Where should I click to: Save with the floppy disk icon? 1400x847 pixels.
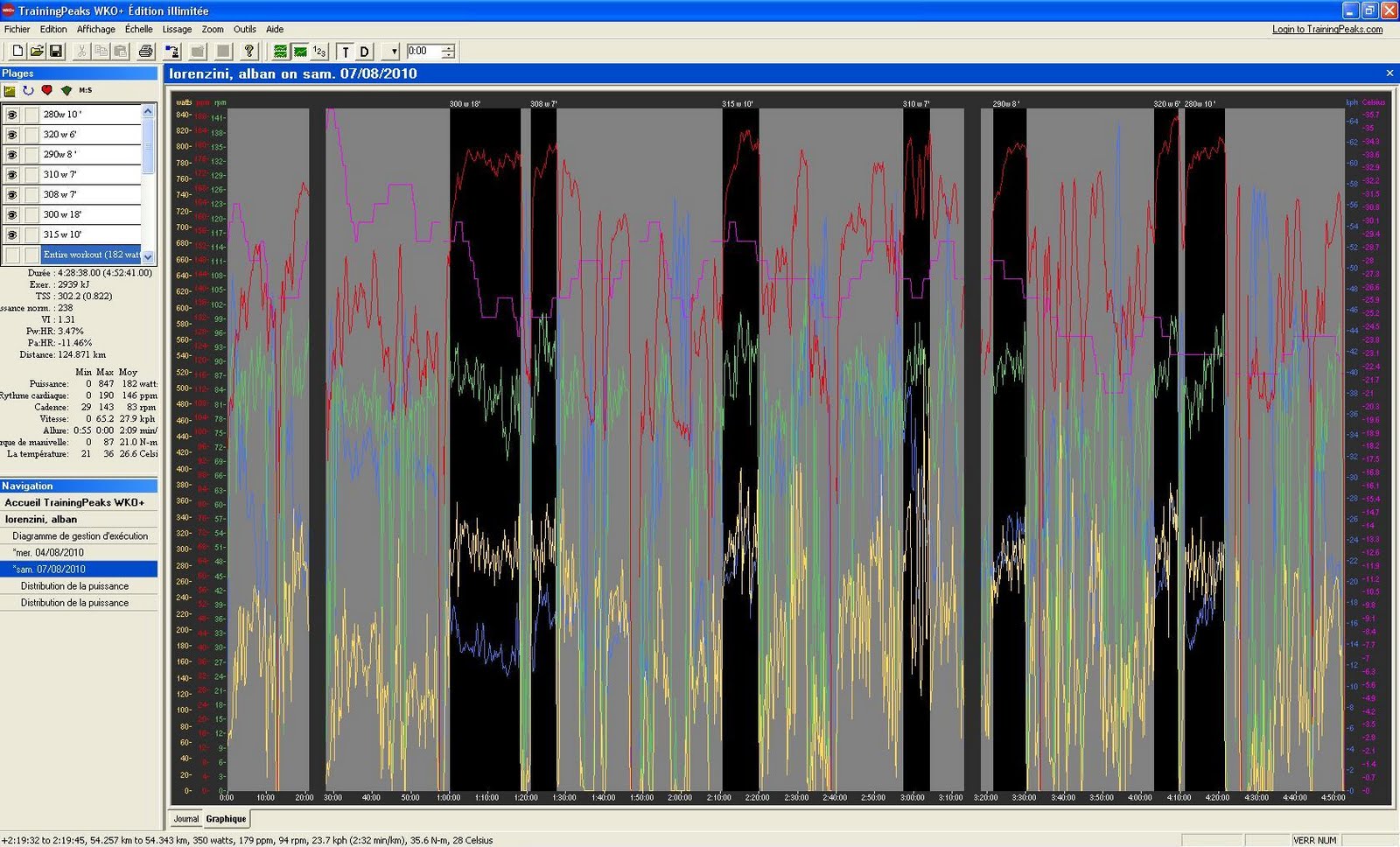[55, 52]
